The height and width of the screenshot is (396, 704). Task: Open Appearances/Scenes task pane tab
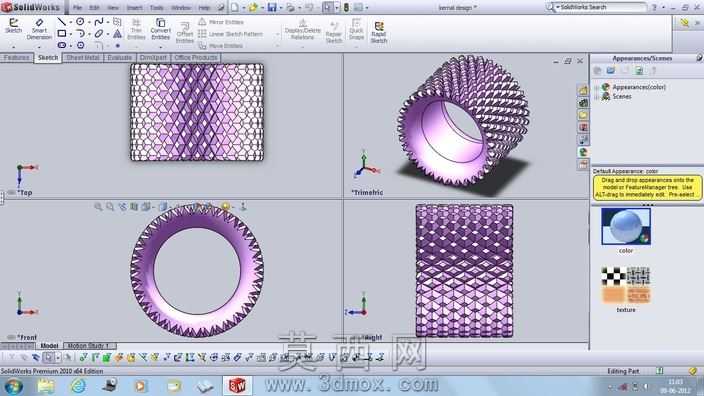[583, 152]
